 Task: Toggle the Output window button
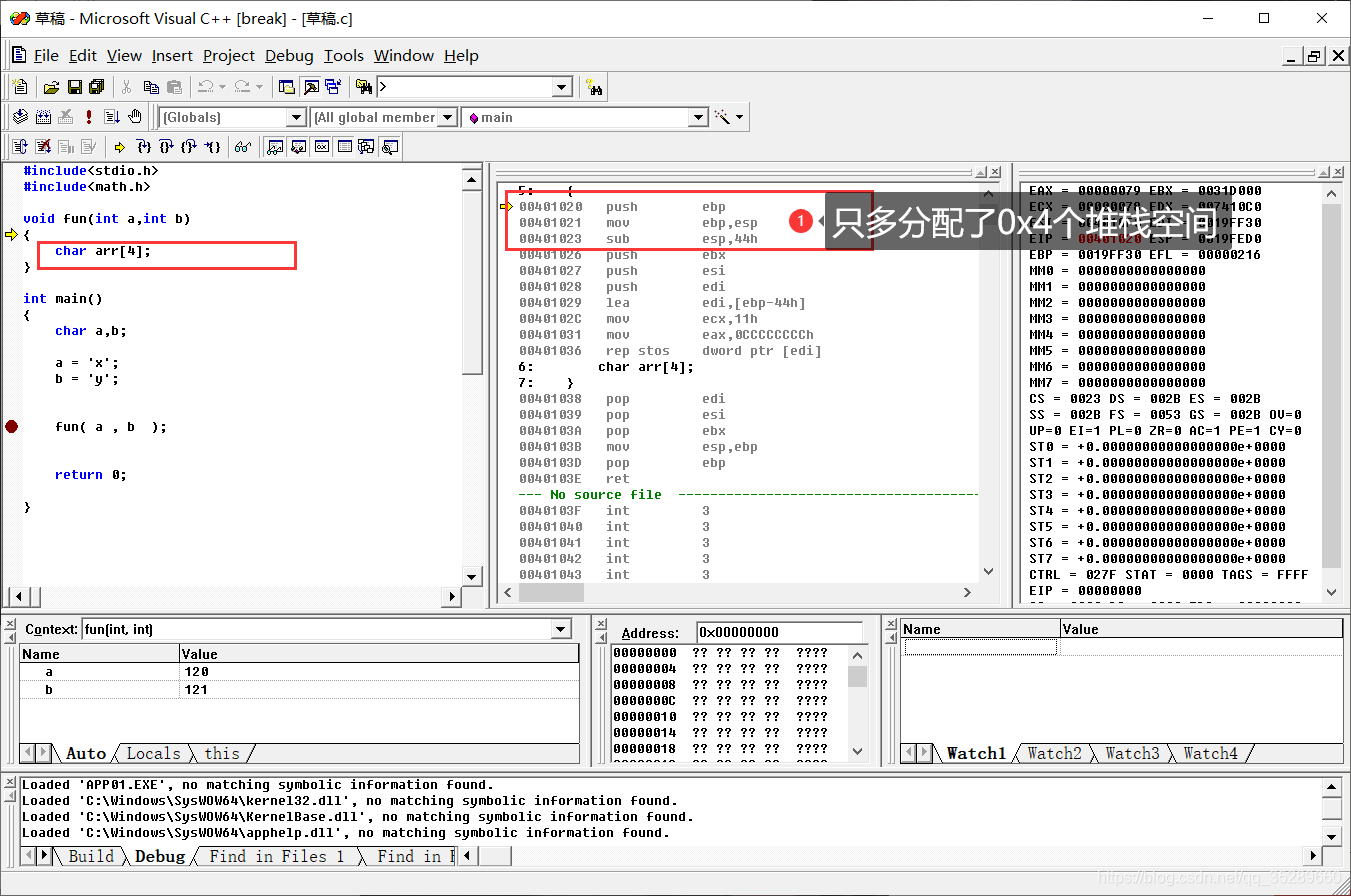(x=310, y=87)
